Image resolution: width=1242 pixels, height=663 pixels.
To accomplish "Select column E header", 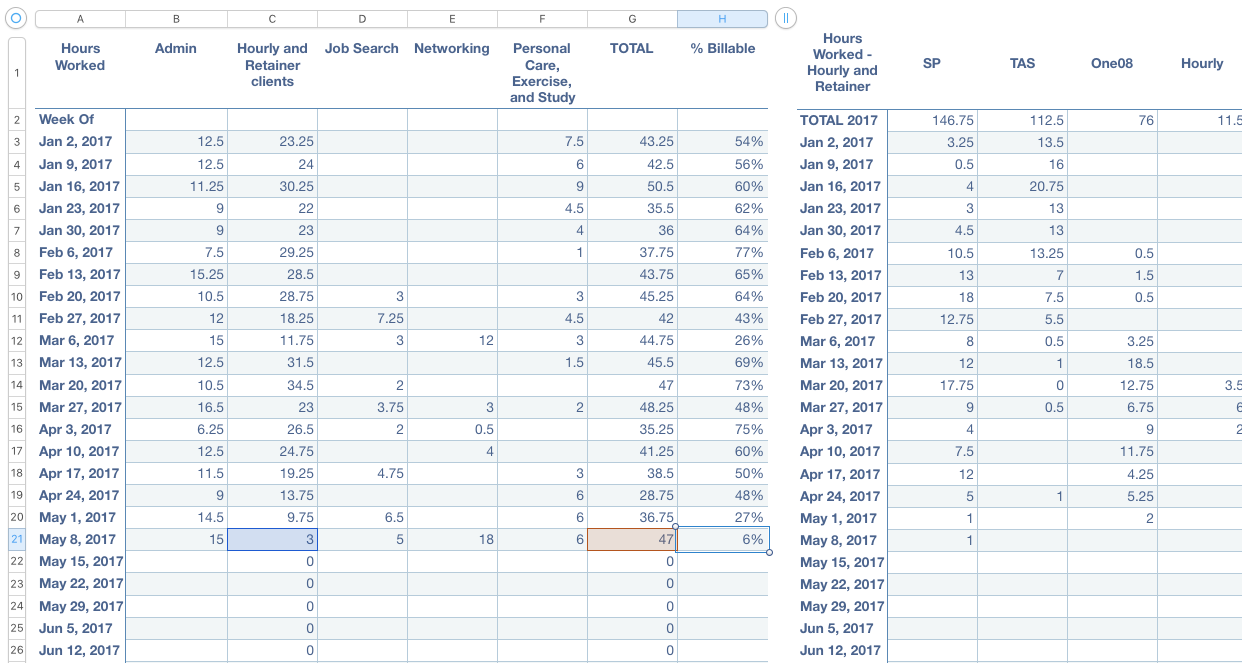I will tap(452, 19).
